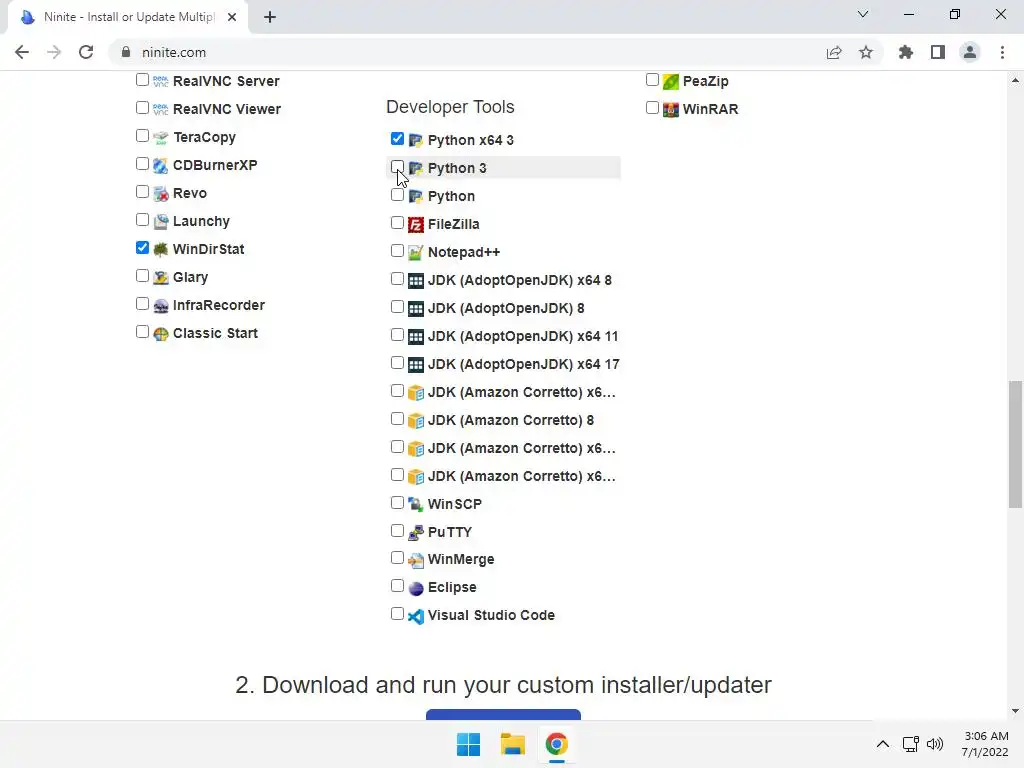Screen dimensions: 1024x768
Task: Click the Classic Start app icon
Action: pyautogui.click(x=161, y=334)
